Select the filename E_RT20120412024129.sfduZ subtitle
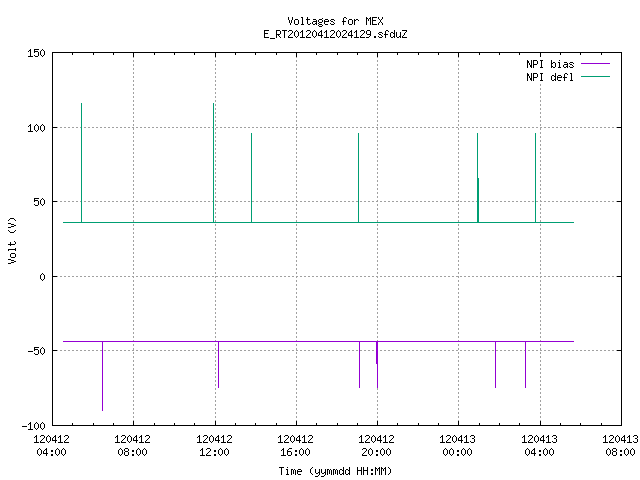This screenshot has height=480, width=640. click(x=335, y=34)
